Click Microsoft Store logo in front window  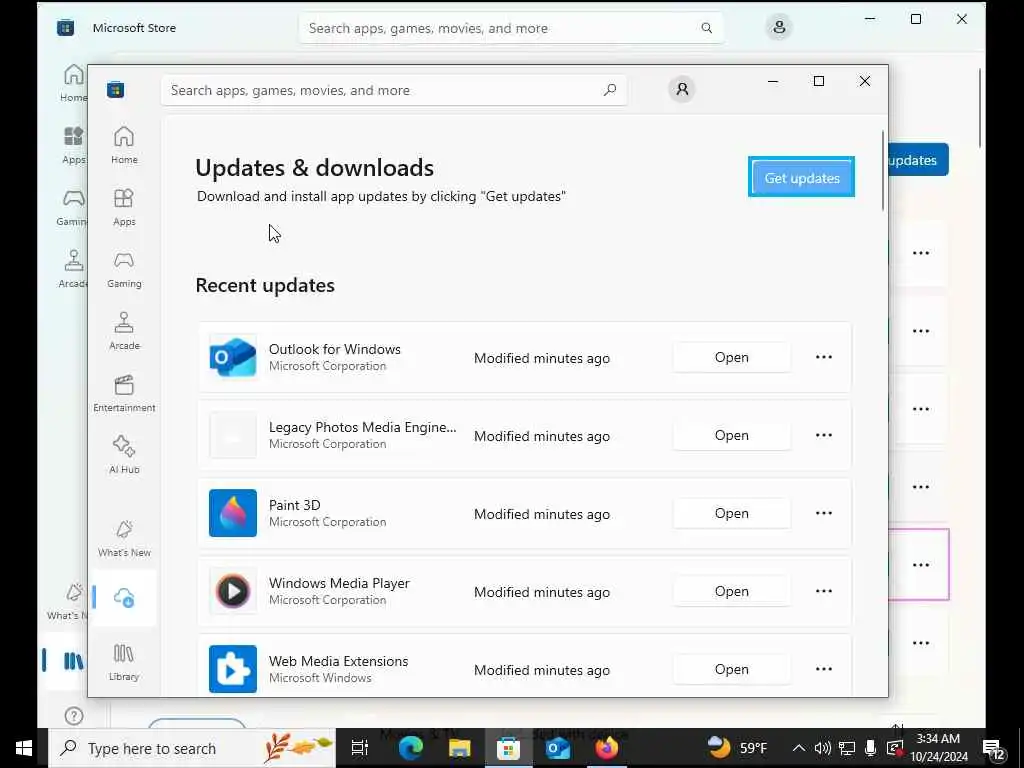pos(116,90)
